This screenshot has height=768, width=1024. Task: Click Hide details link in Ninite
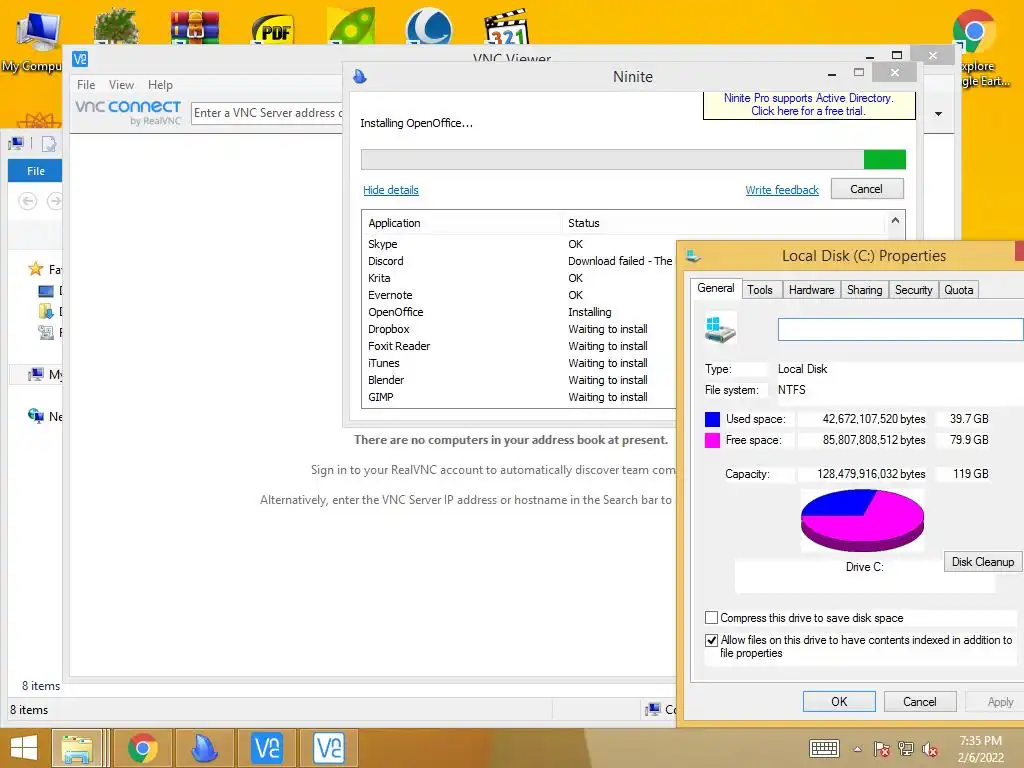(391, 190)
